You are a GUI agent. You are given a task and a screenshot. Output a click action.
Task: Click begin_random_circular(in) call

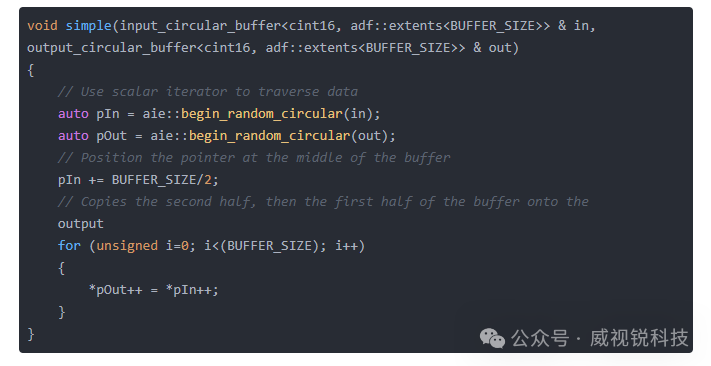pyautogui.click(x=280, y=114)
